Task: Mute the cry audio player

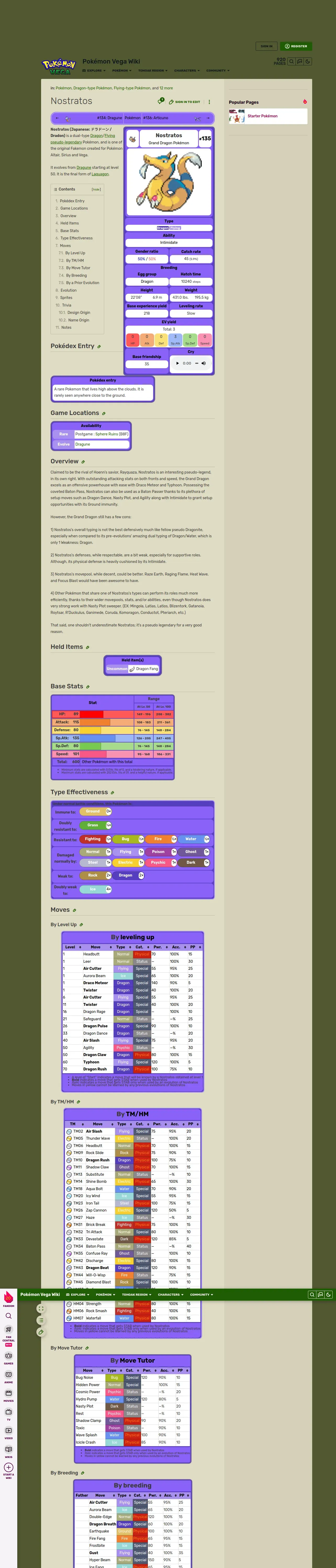Action: (x=203, y=364)
